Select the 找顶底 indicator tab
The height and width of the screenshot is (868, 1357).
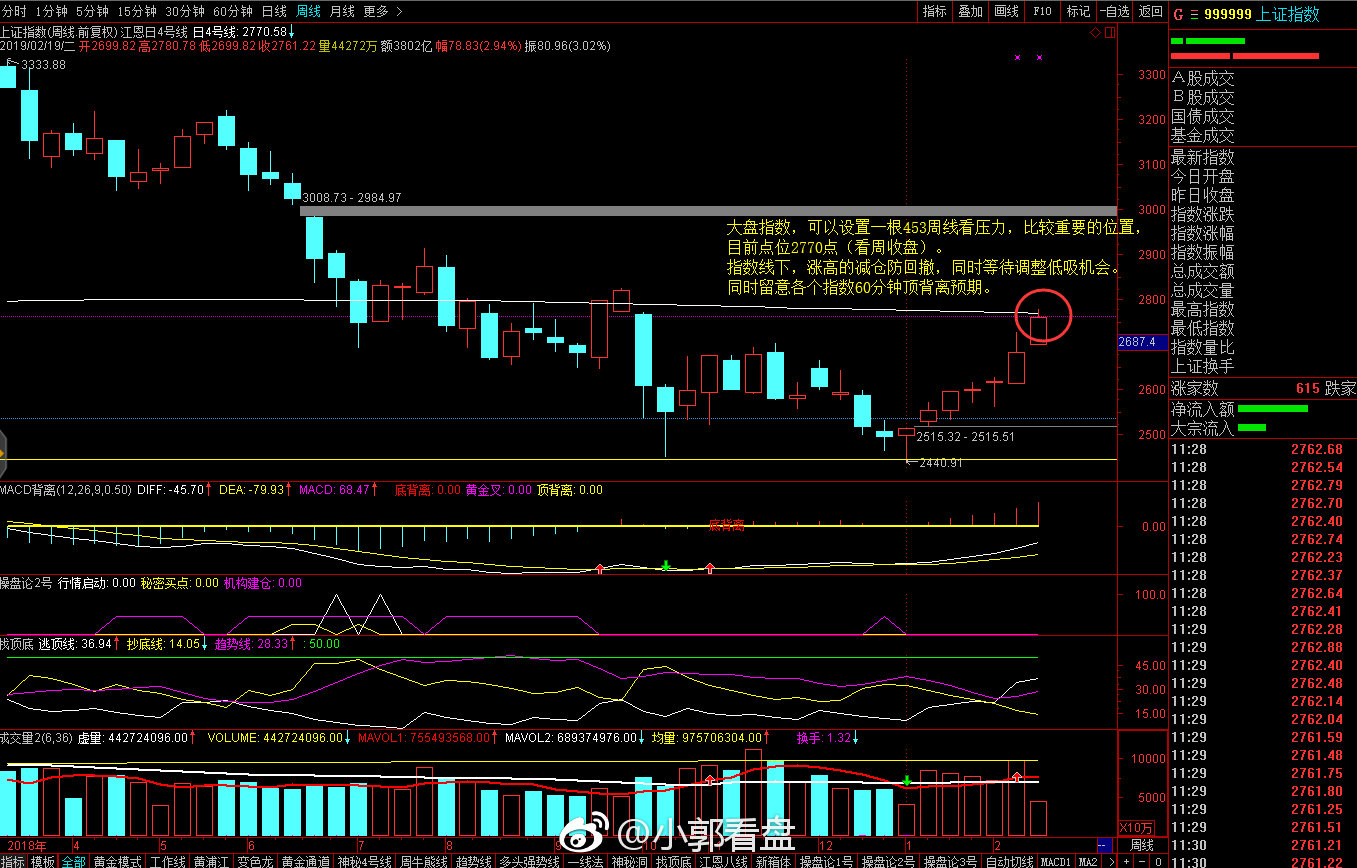674,861
